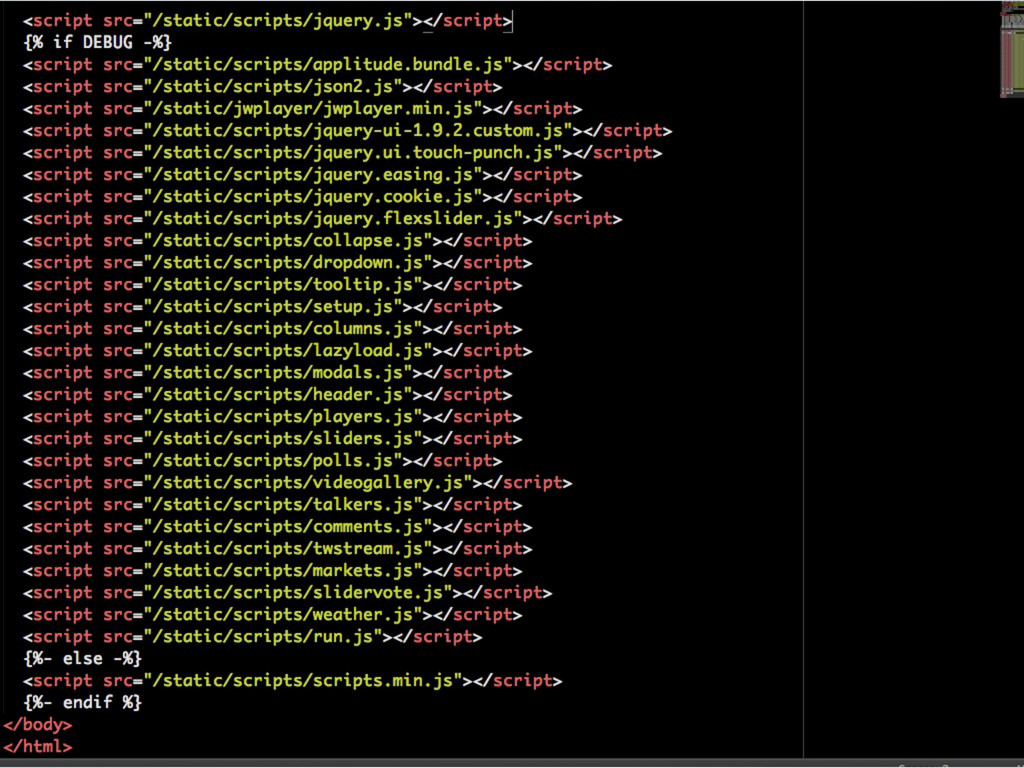Click the header.js script line
This screenshot has height=768, width=1024.
268,395
